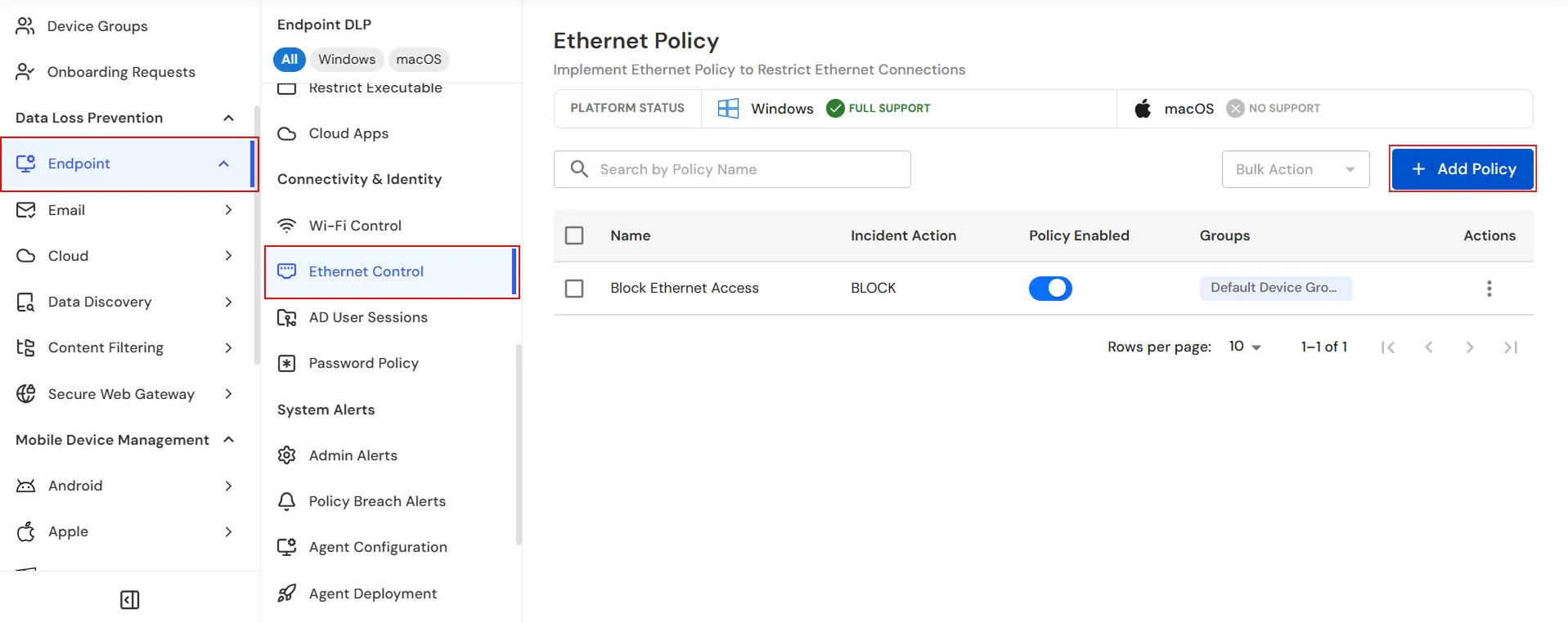1568x623 pixels.
Task: Open actions menu for Block Ethernet Access
Action: 1489,289
